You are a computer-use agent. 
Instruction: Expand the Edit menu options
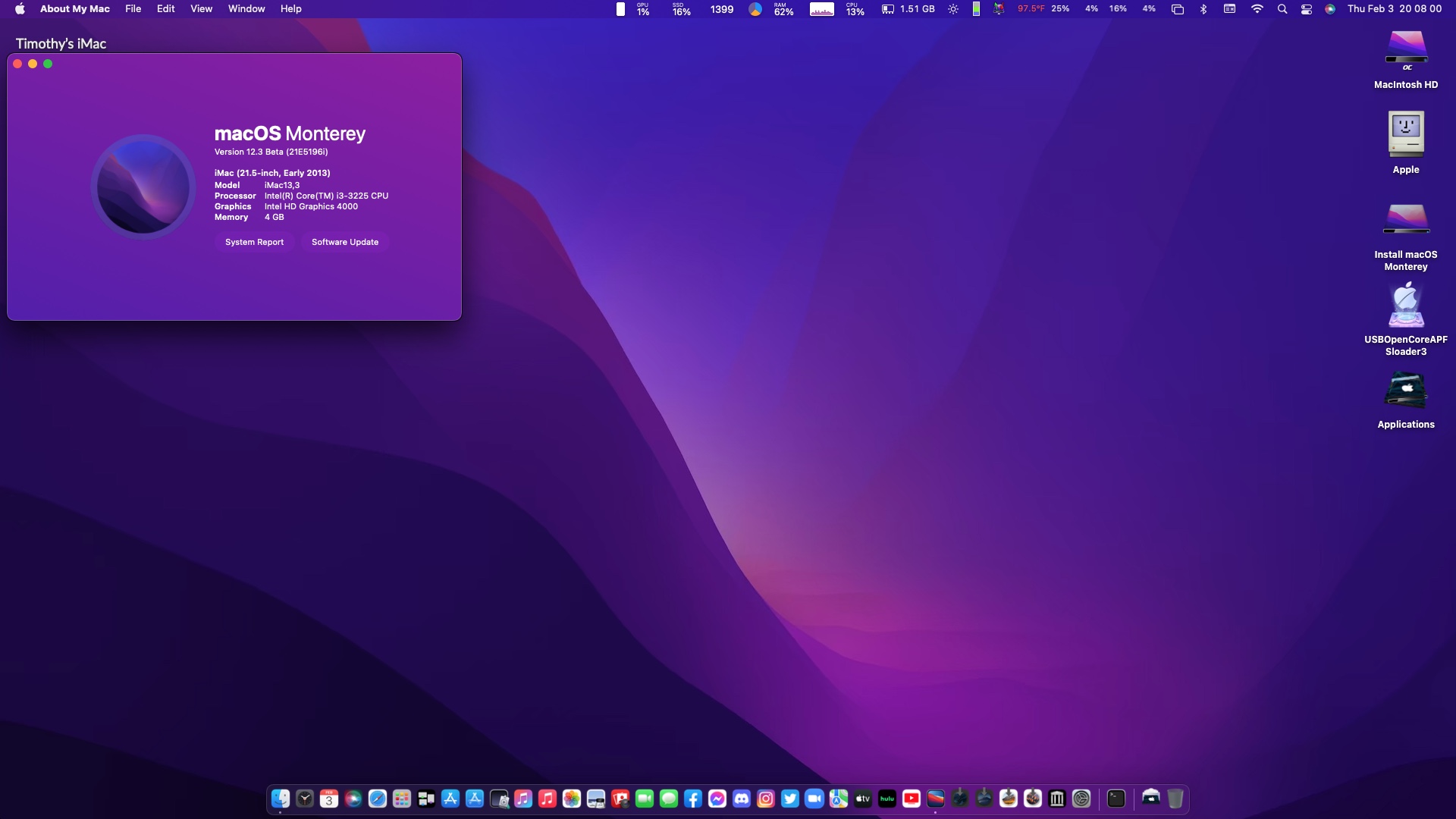pos(165,8)
